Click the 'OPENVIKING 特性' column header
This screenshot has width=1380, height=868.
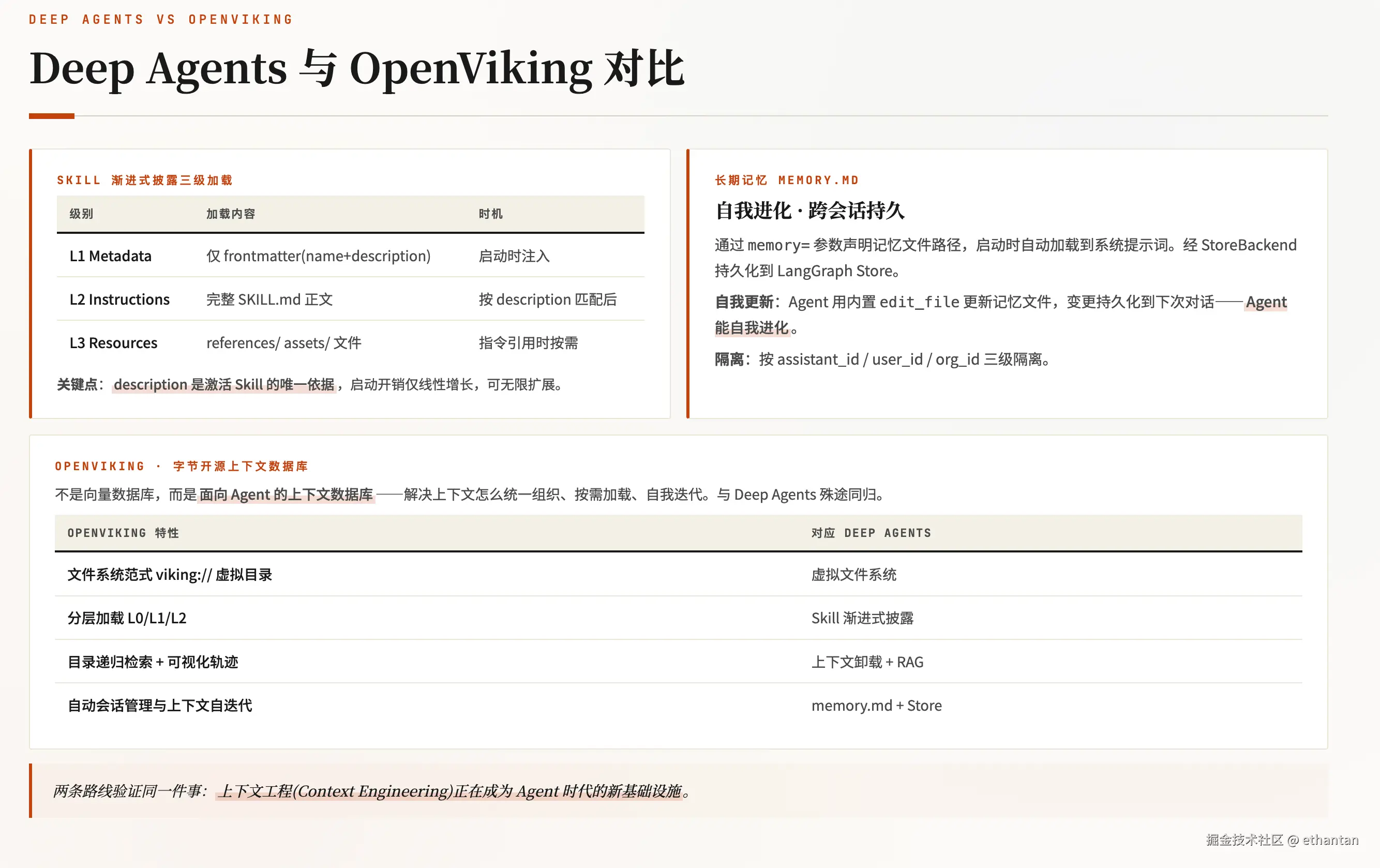(x=123, y=533)
